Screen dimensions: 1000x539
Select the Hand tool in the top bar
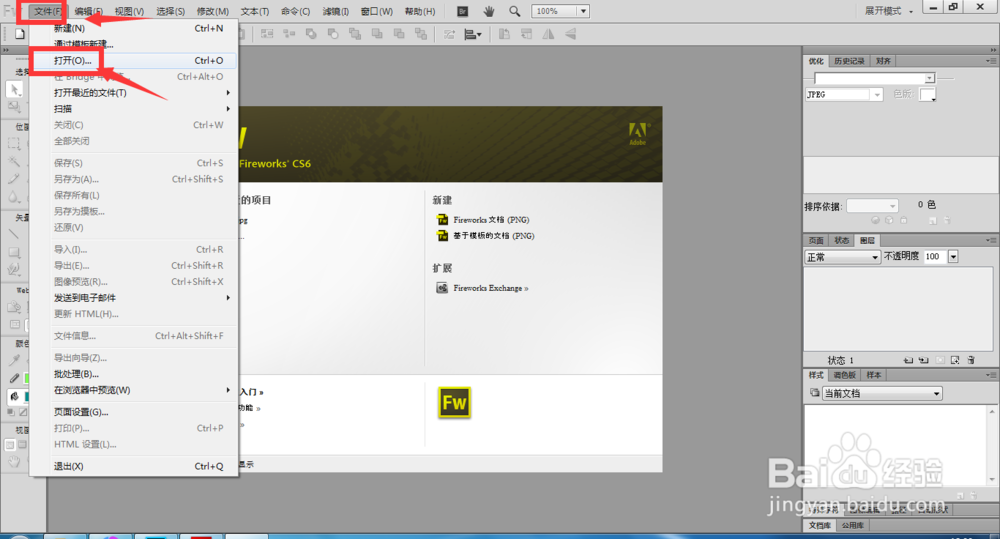click(489, 11)
